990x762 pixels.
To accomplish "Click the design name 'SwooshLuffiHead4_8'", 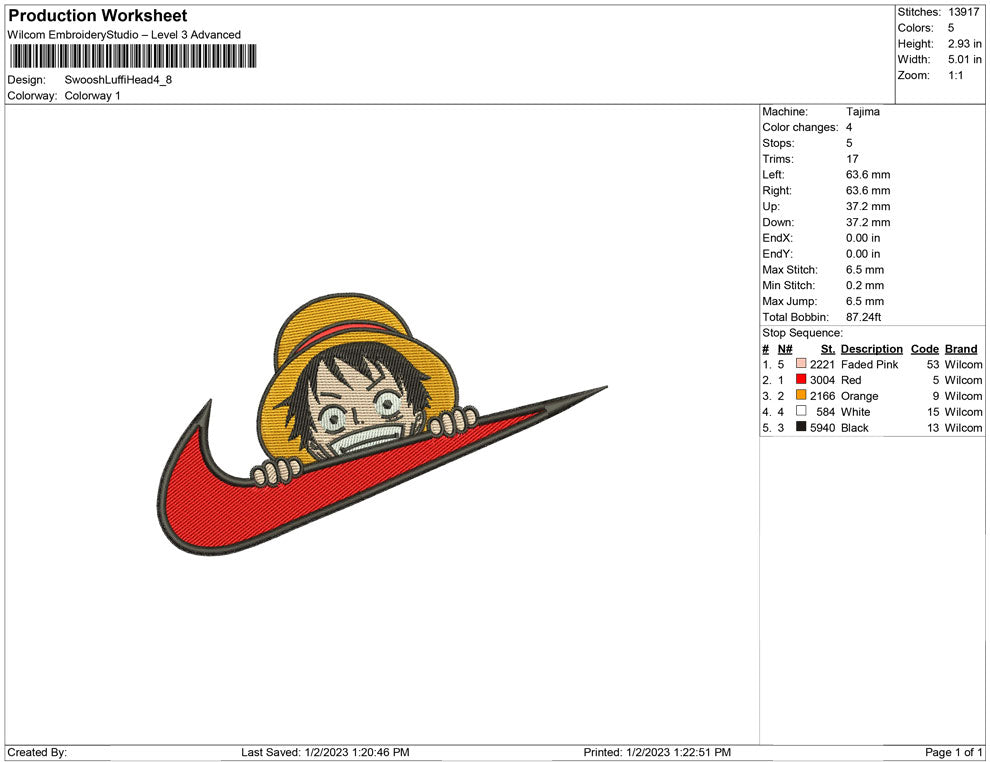I will (x=118, y=80).
